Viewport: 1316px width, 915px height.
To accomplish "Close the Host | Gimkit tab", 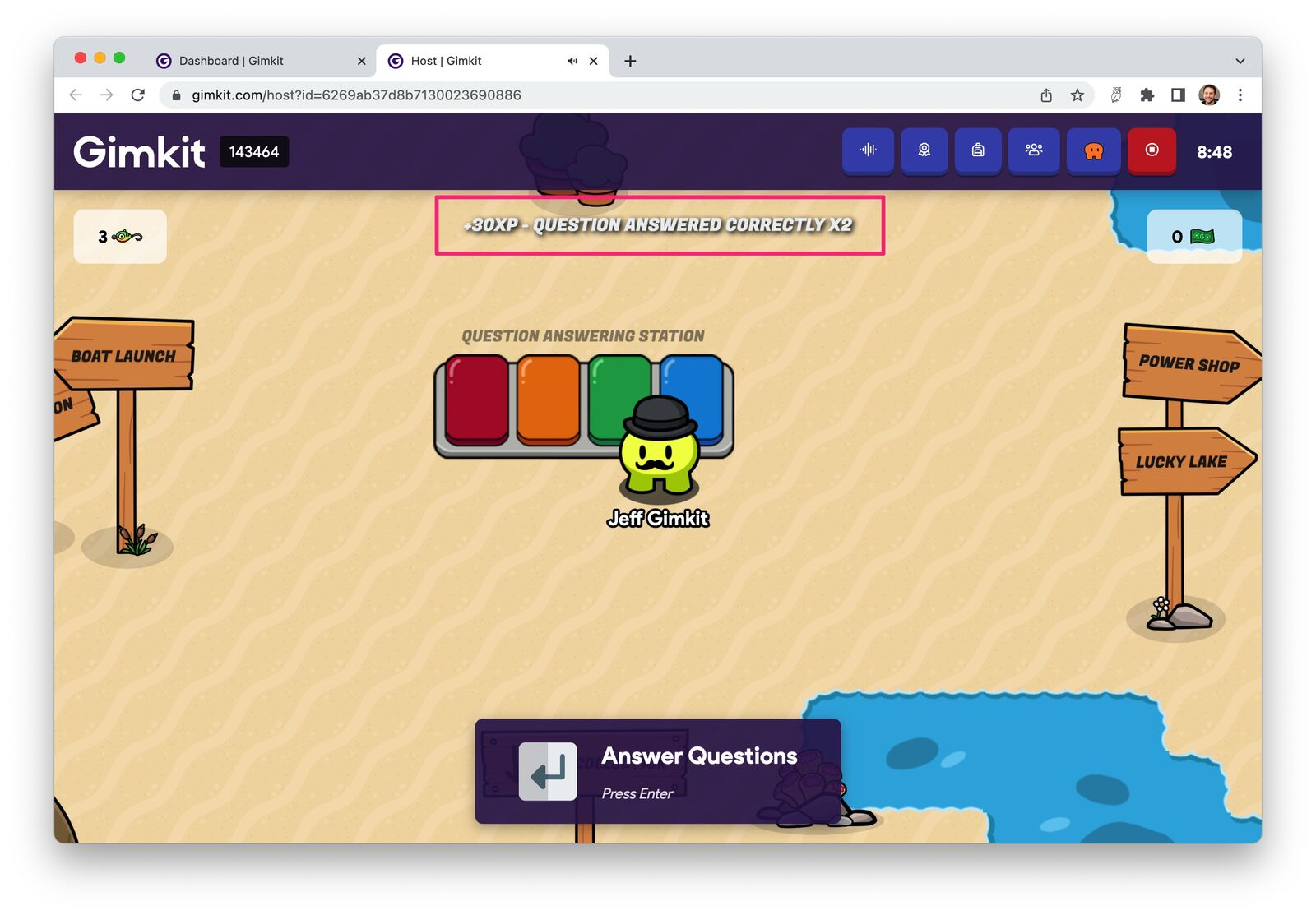I will coord(593,61).
